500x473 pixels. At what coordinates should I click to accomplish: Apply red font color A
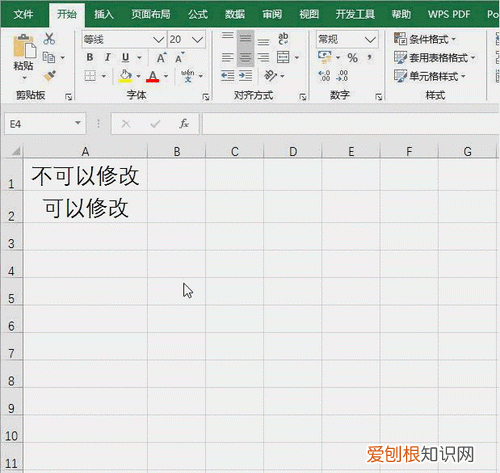click(153, 76)
